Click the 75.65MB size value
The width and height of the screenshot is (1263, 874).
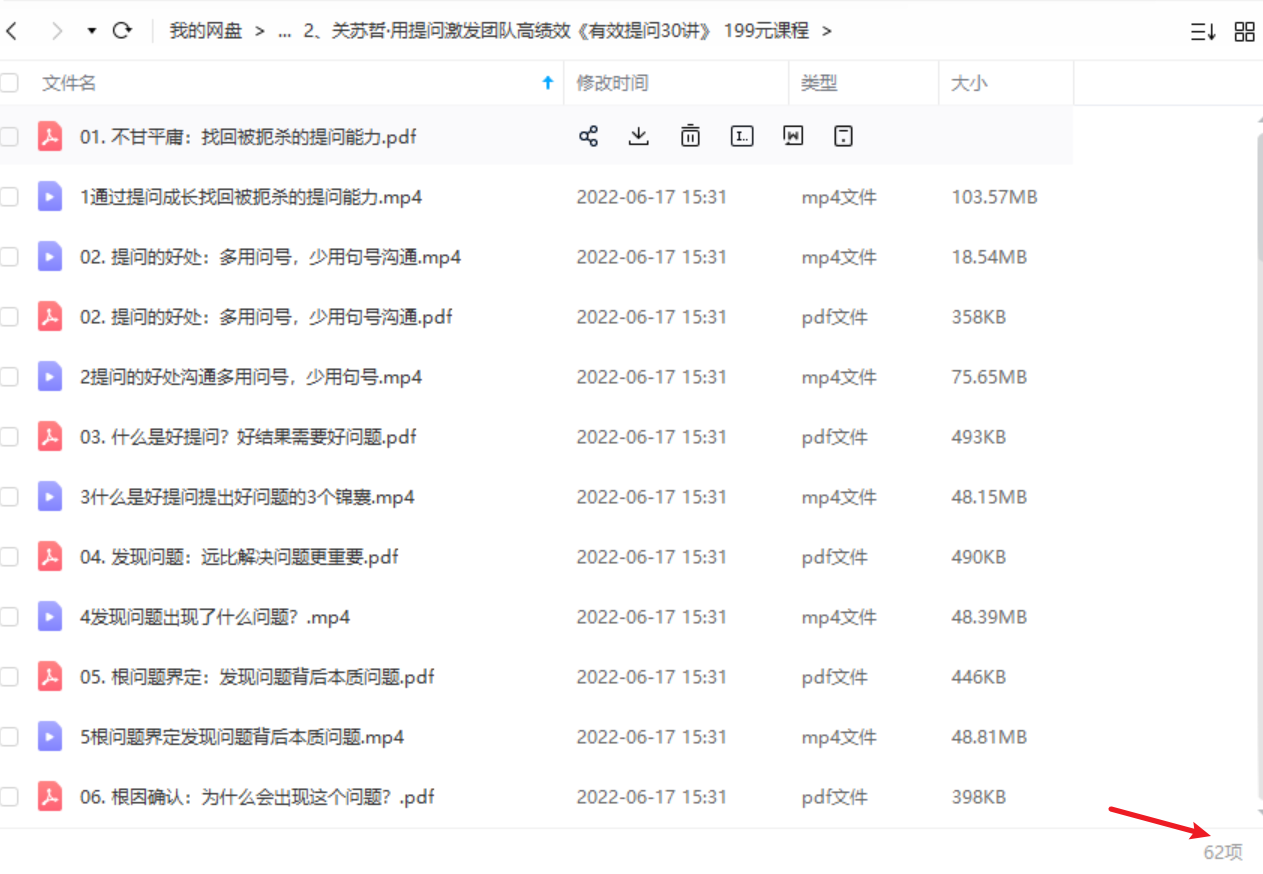coord(989,377)
